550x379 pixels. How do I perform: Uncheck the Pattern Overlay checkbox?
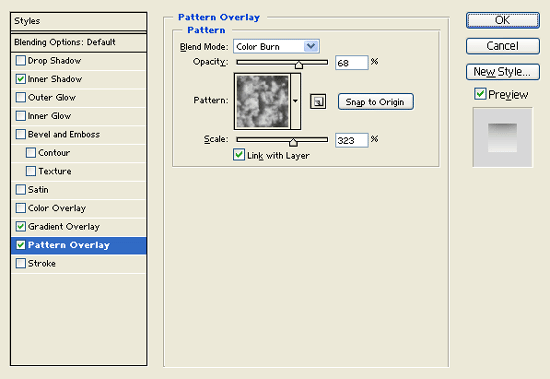[21, 245]
